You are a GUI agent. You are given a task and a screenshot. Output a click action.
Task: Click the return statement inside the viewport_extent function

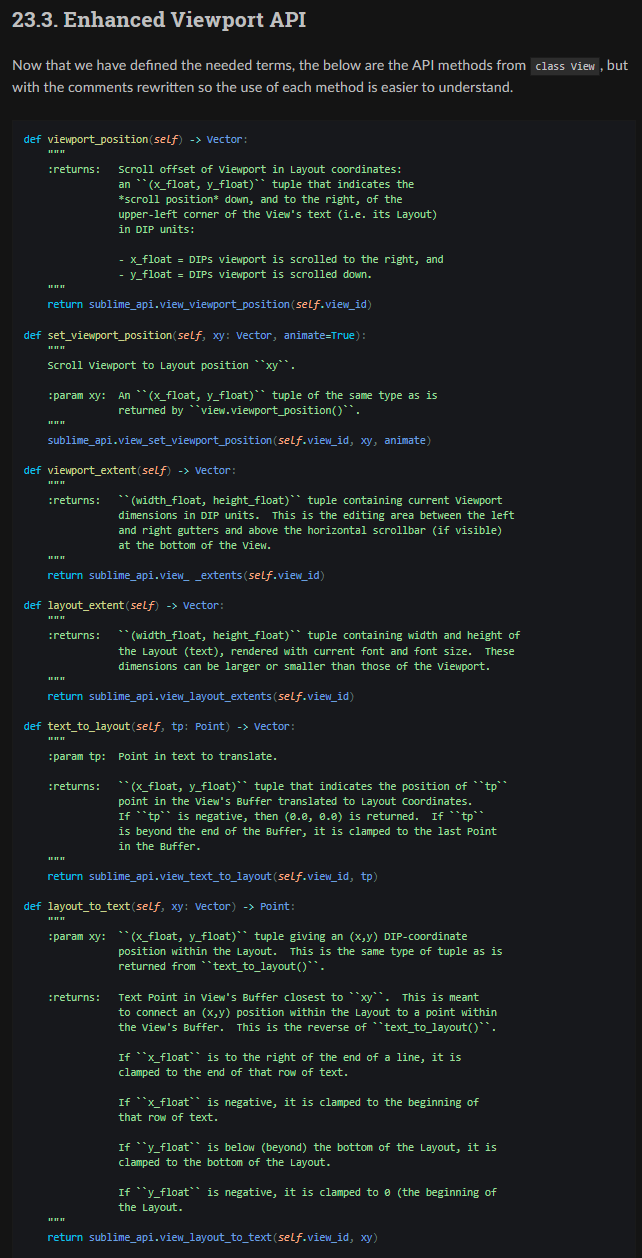186,575
